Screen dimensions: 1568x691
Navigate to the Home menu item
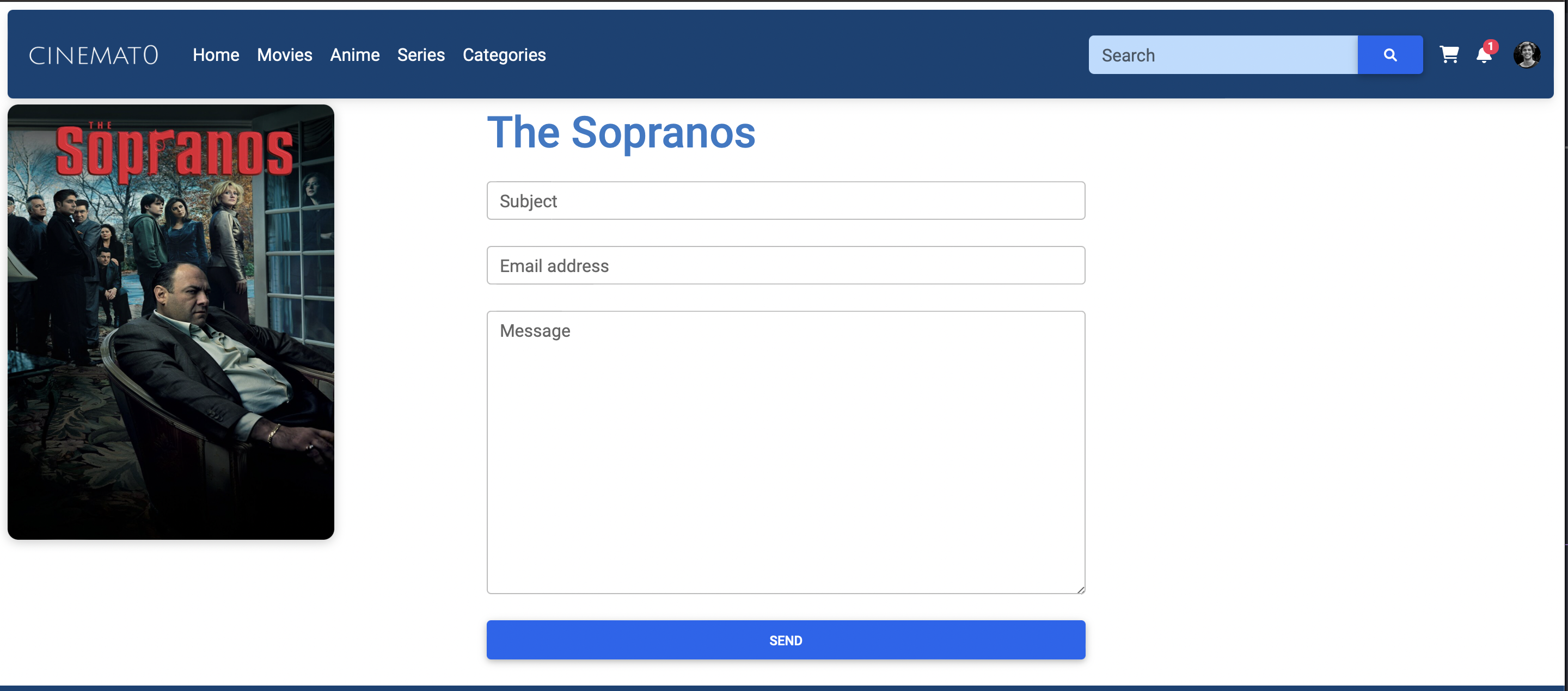[x=216, y=55]
